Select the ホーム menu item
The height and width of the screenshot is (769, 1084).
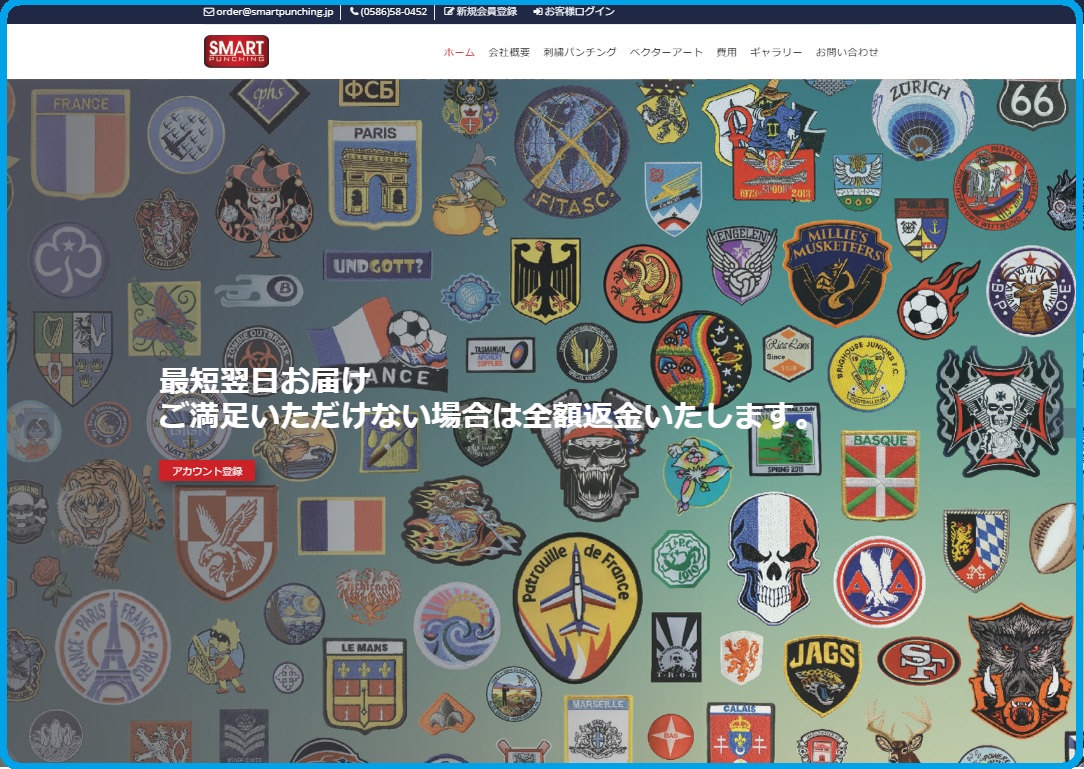[459, 53]
